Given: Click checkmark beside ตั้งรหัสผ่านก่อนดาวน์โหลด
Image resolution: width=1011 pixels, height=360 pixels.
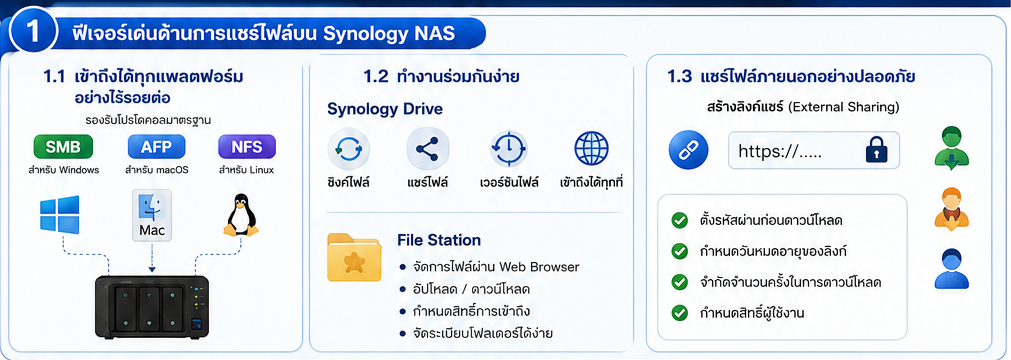Looking at the screenshot, I should click(679, 221).
